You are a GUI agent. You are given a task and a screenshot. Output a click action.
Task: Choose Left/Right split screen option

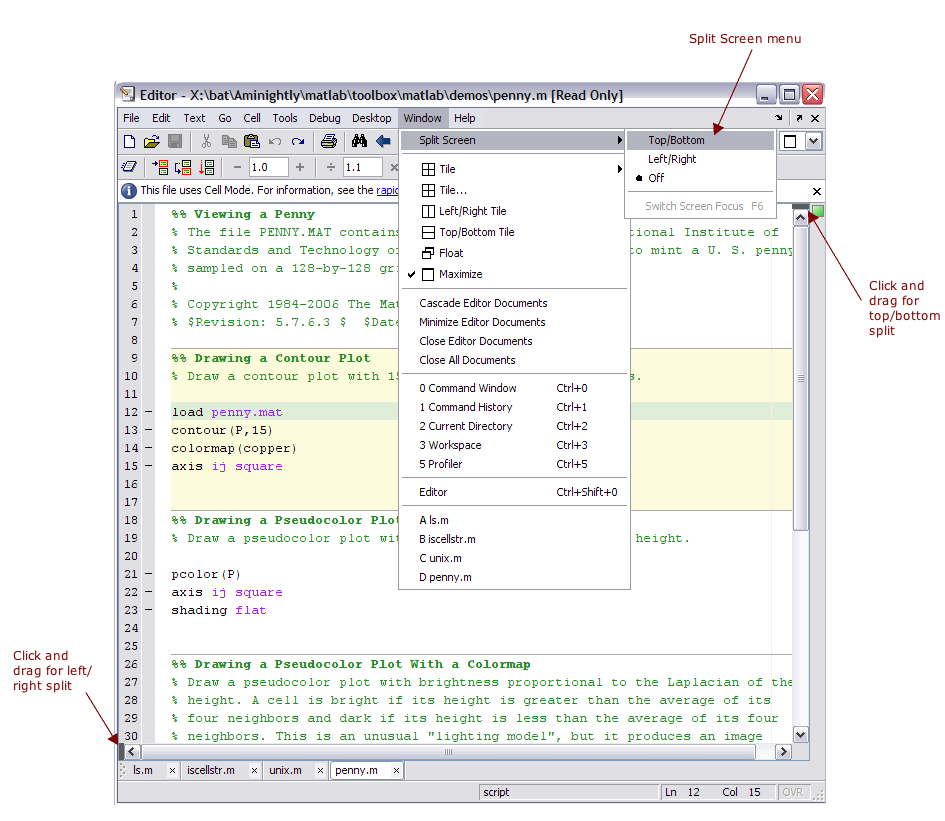672,159
